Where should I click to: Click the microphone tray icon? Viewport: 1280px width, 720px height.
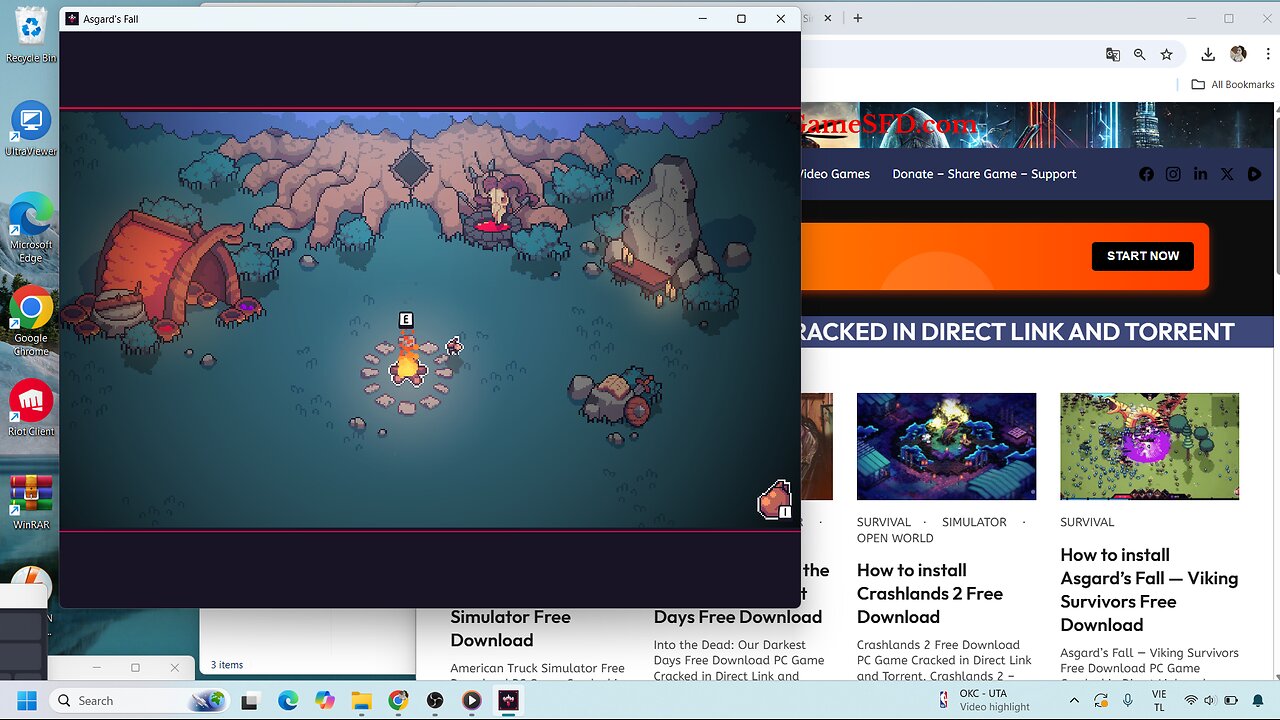(x=1128, y=700)
